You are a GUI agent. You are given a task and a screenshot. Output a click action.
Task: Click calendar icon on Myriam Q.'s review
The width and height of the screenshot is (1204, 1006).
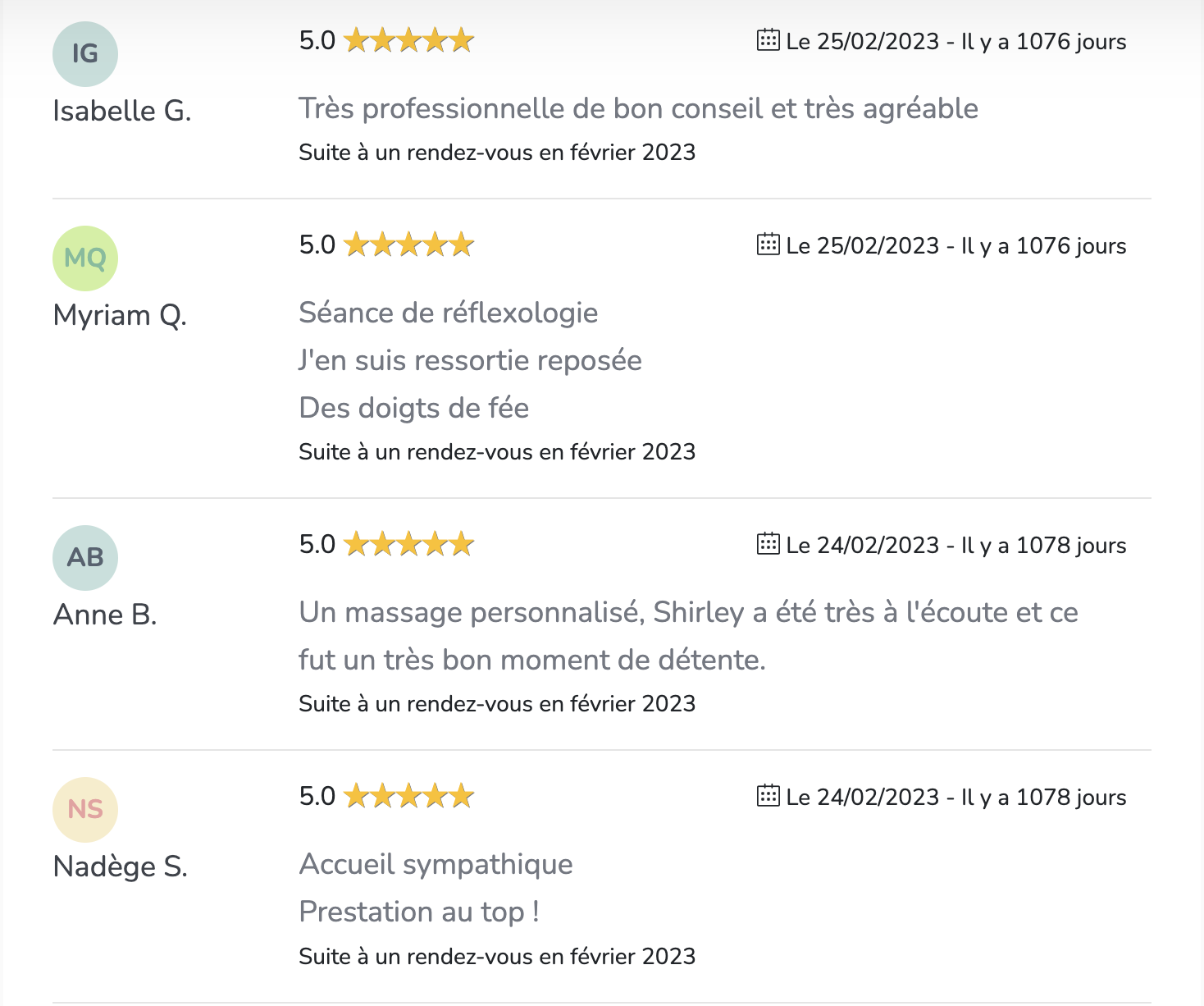click(768, 244)
